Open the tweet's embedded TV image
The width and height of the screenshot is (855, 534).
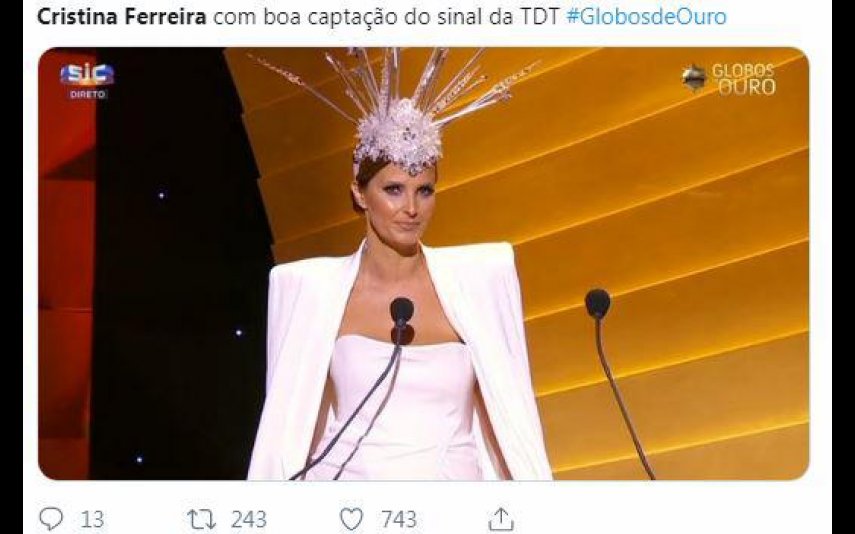tap(424, 264)
